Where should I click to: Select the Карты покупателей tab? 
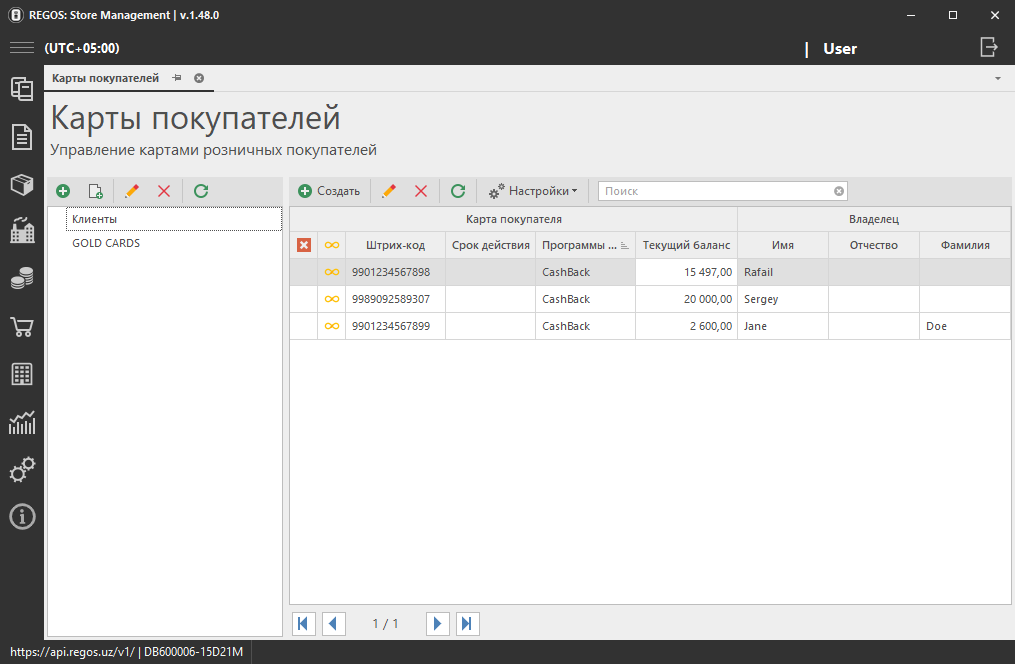(x=105, y=78)
